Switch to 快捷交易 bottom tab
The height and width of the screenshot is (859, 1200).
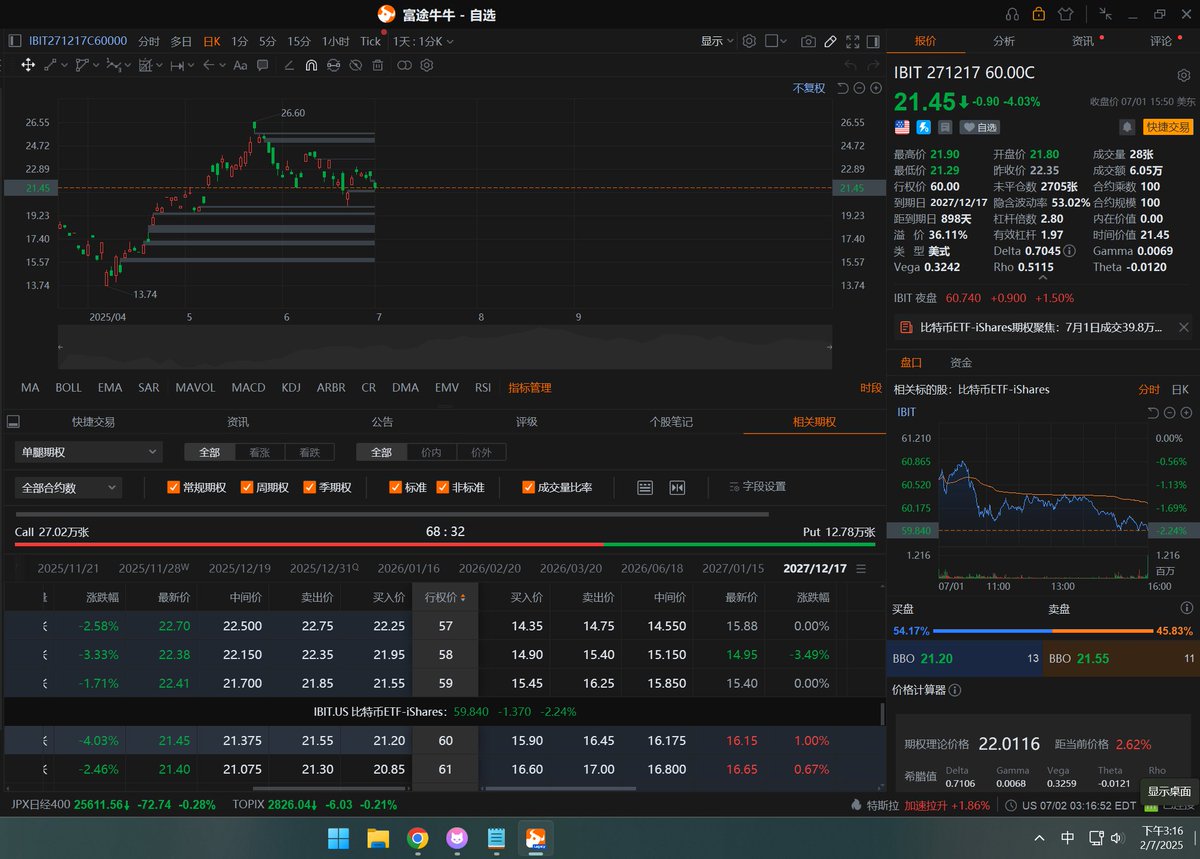point(94,421)
